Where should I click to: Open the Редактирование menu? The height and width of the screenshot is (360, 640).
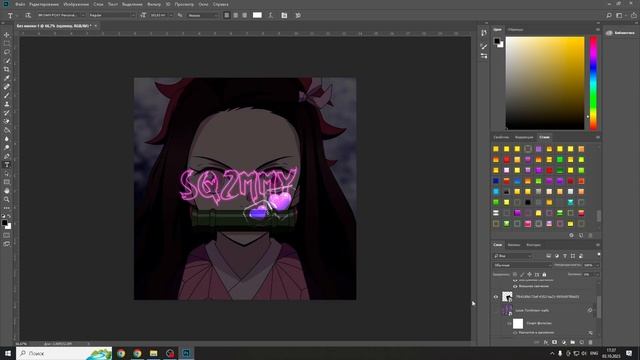click(x=44, y=4)
